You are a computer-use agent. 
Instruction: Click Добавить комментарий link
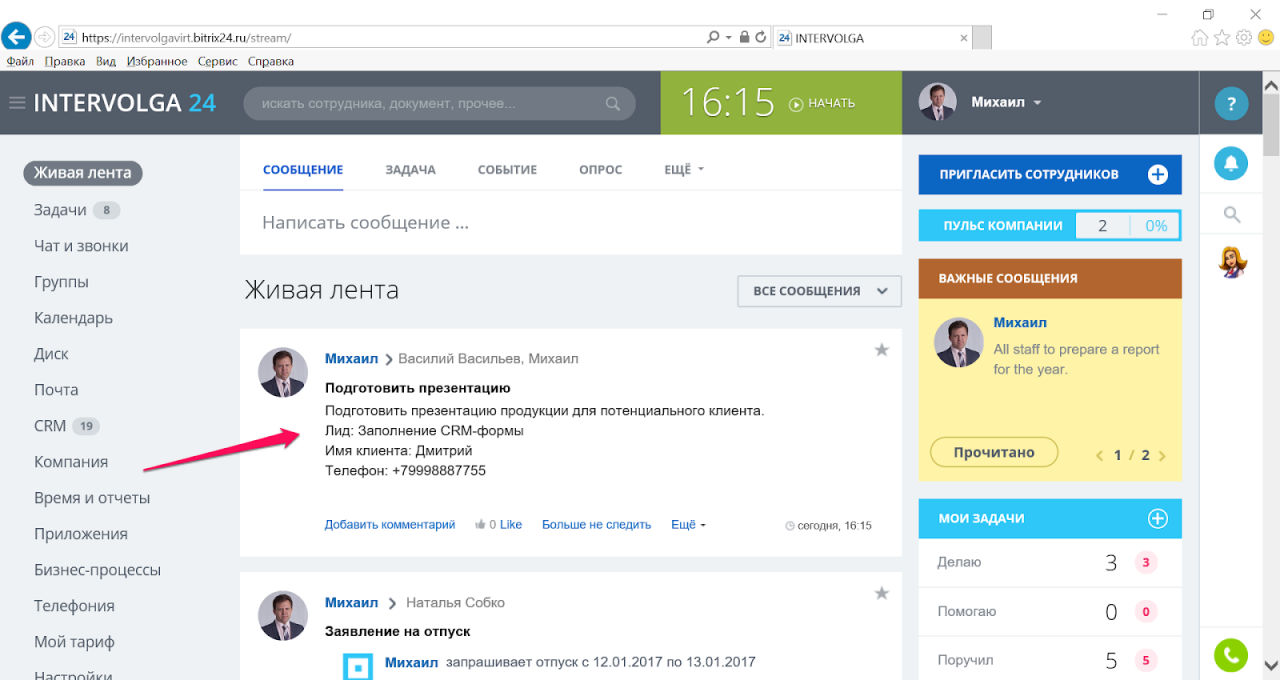pyautogui.click(x=390, y=524)
